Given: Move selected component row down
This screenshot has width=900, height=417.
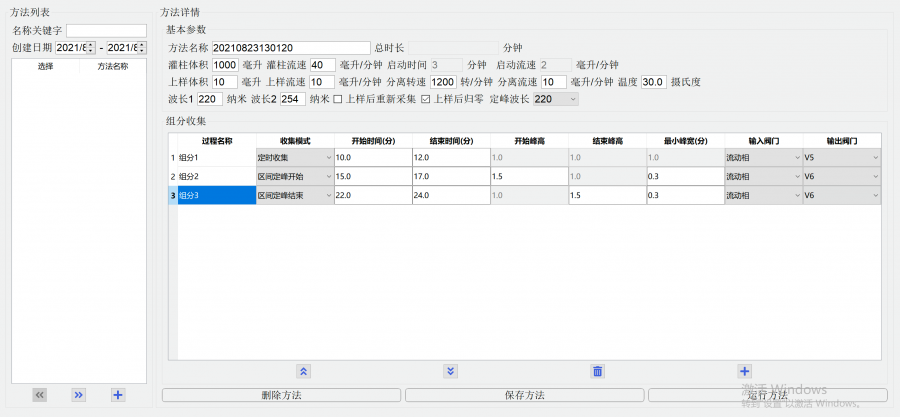Looking at the screenshot, I should pyautogui.click(x=450, y=371).
